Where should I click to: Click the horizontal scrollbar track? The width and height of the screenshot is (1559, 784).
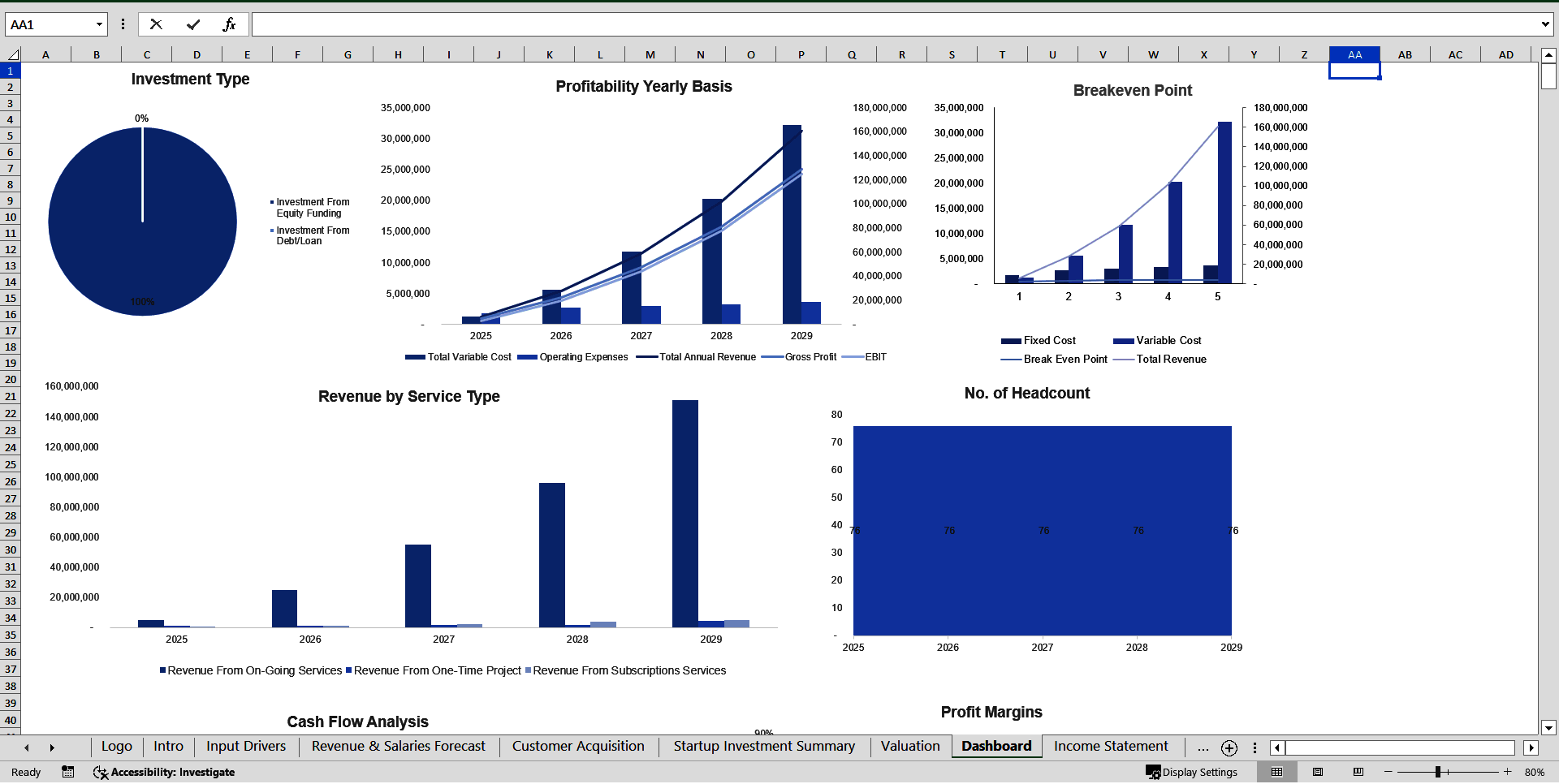pos(1400,748)
